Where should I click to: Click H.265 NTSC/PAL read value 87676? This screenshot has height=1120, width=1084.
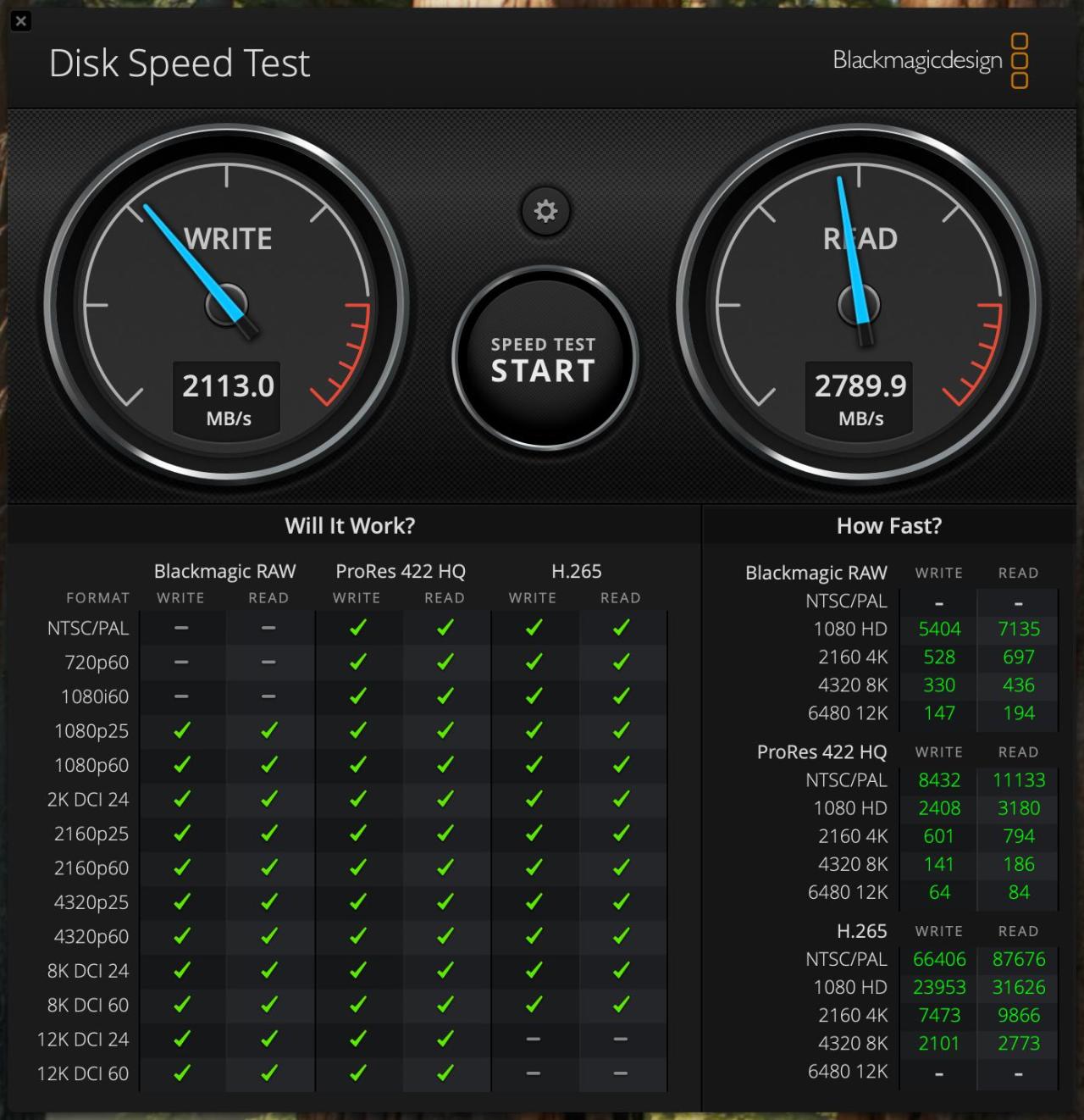click(1019, 959)
